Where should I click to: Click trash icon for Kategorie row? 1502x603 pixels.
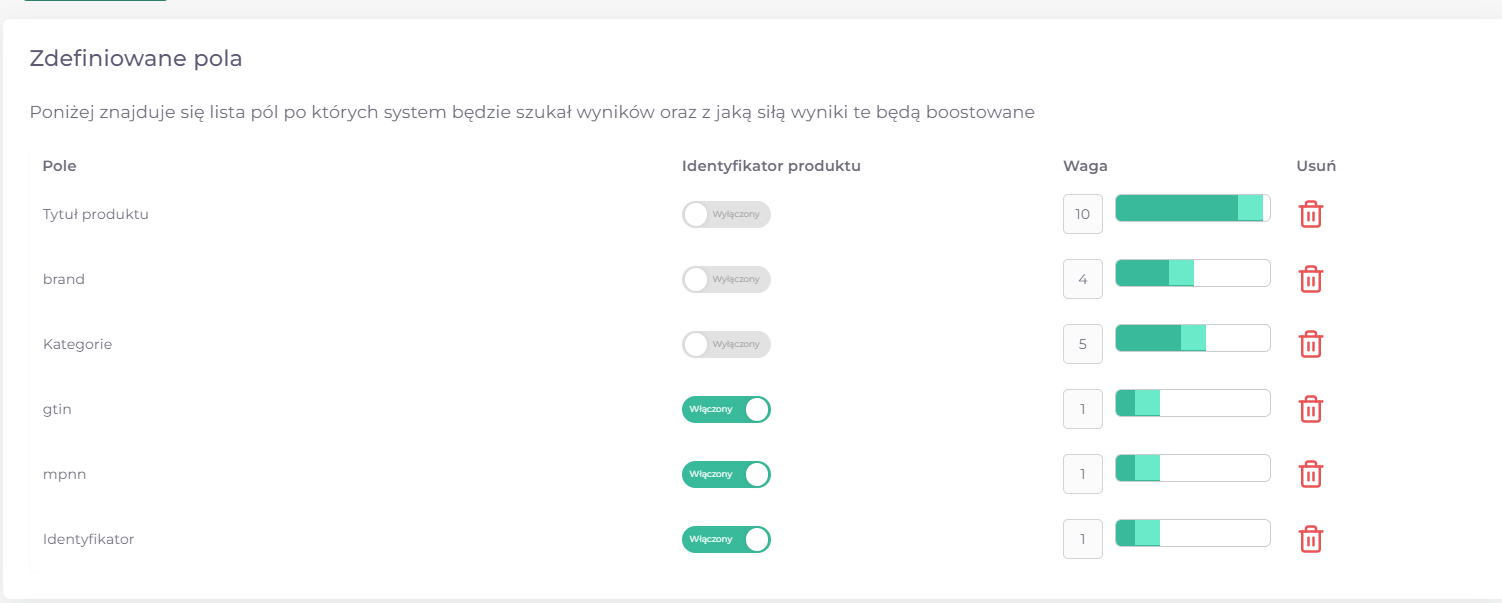(x=1310, y=344)
